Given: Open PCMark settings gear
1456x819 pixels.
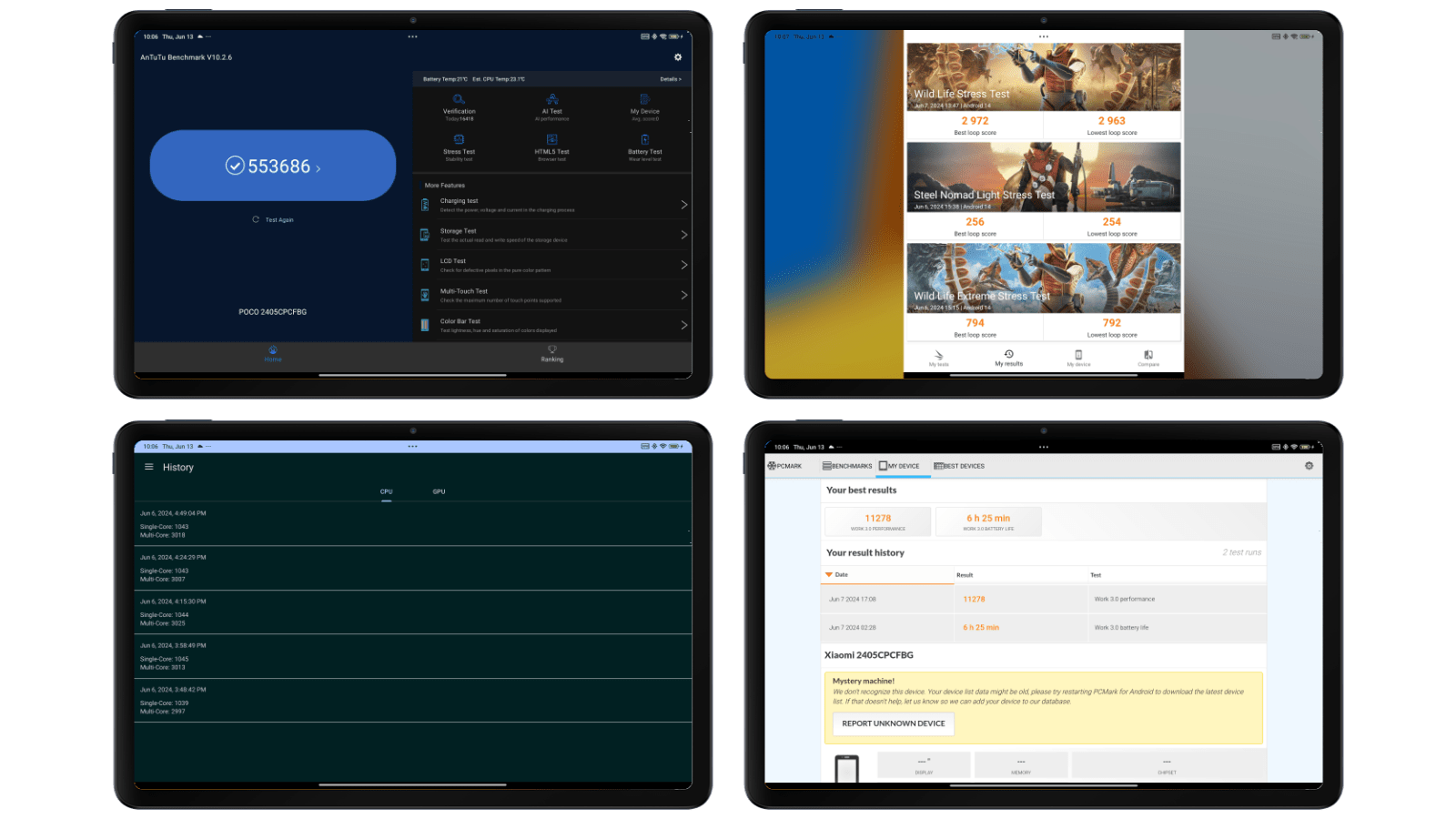Looking at the screenshot, I should click(x=1308, y=465).
